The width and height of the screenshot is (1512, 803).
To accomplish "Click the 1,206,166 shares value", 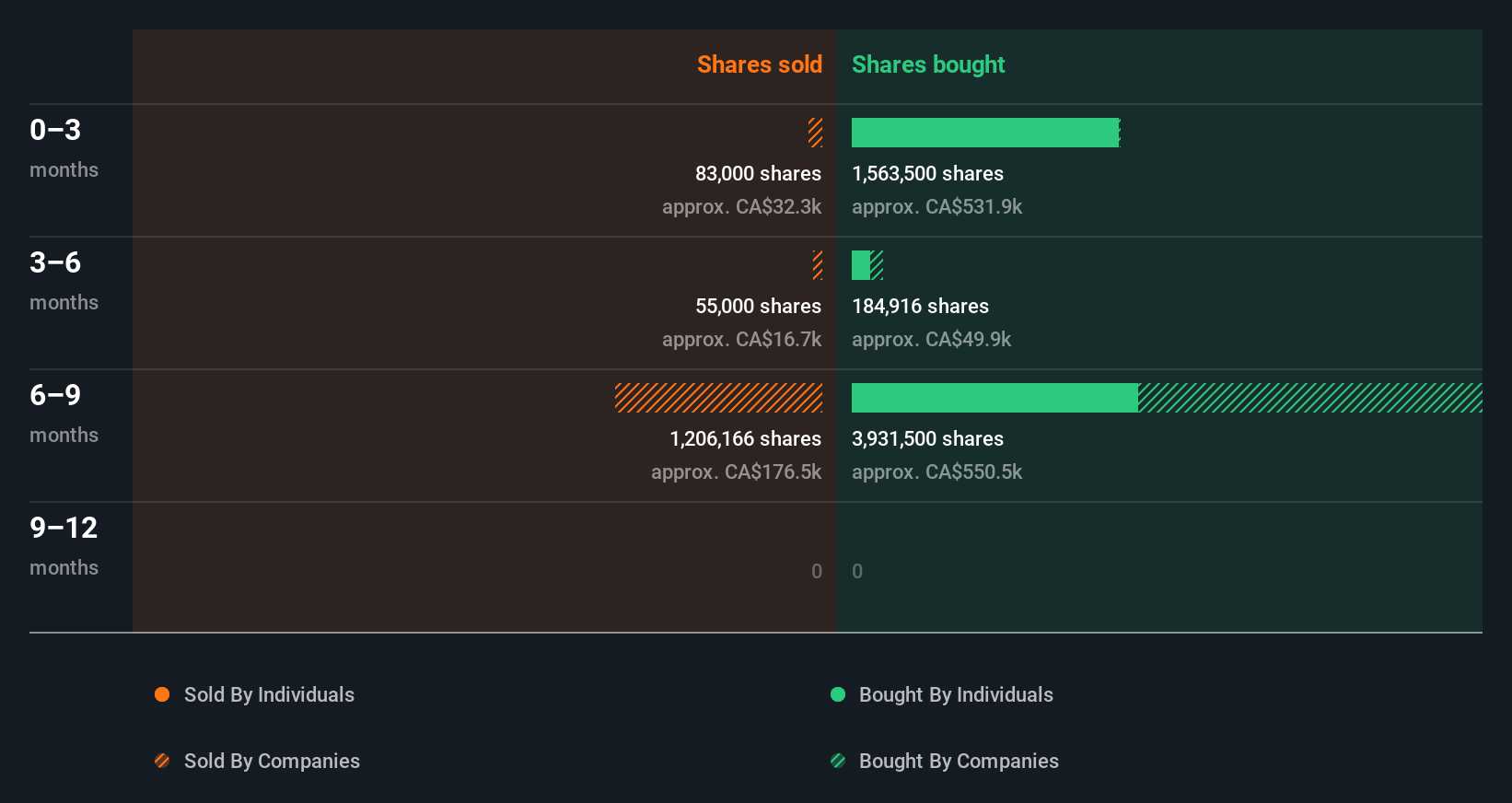I will click(x=745, y=438).
